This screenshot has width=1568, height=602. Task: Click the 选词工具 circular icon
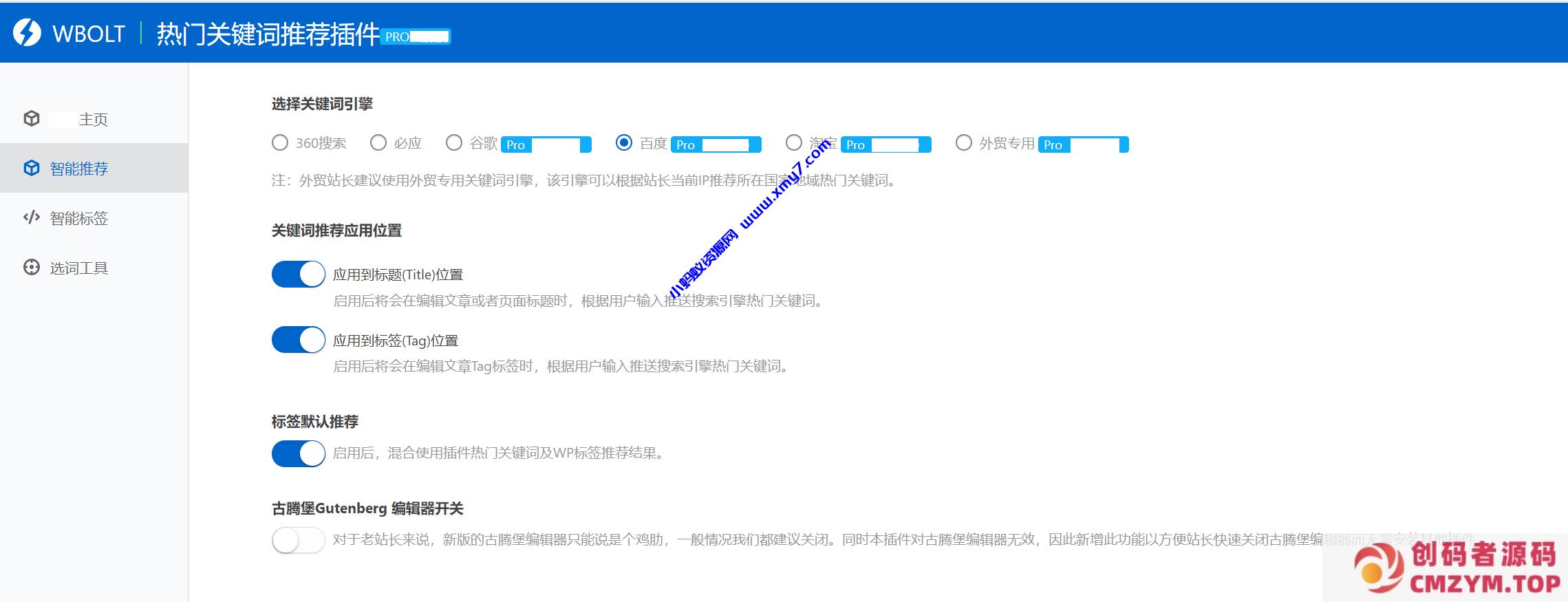click(32, 268)
